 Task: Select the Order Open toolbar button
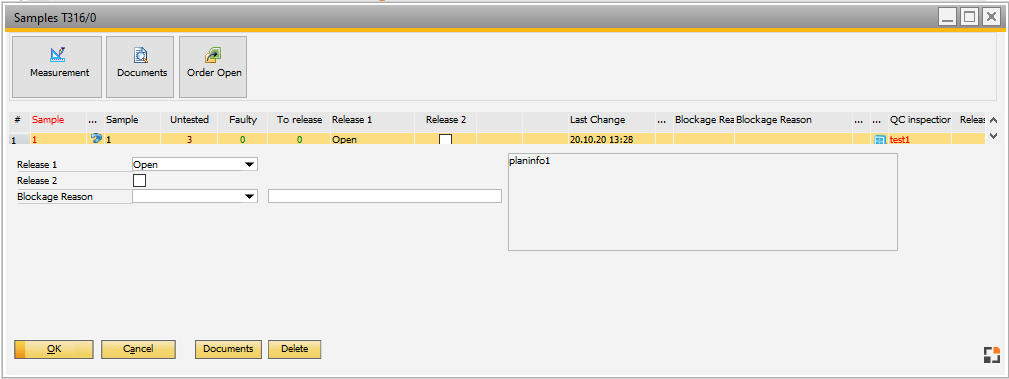[x=213, y=66]
